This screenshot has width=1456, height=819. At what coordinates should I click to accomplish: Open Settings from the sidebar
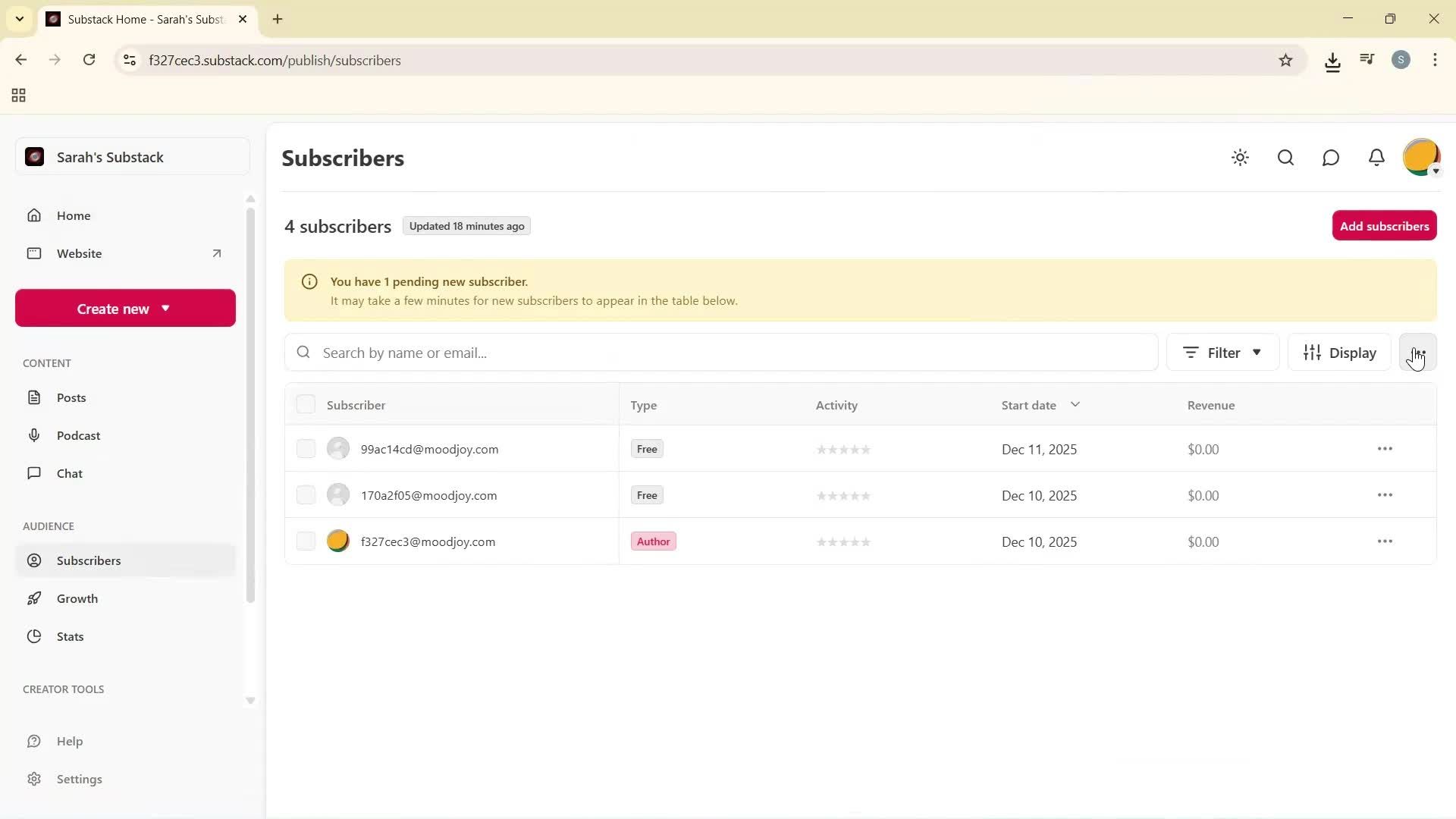(79, 779)
